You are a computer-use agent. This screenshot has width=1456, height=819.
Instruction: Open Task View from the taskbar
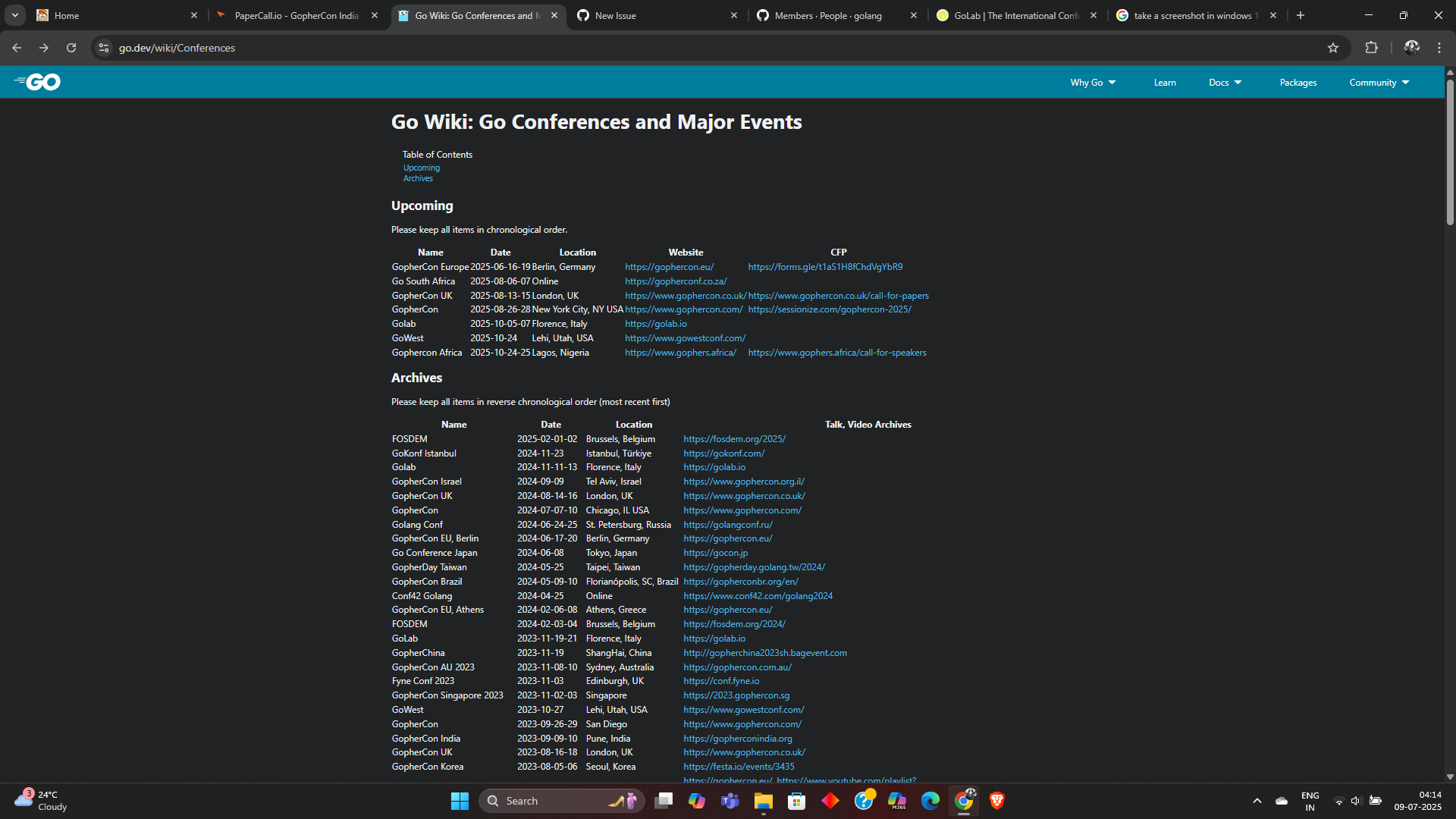664,801
